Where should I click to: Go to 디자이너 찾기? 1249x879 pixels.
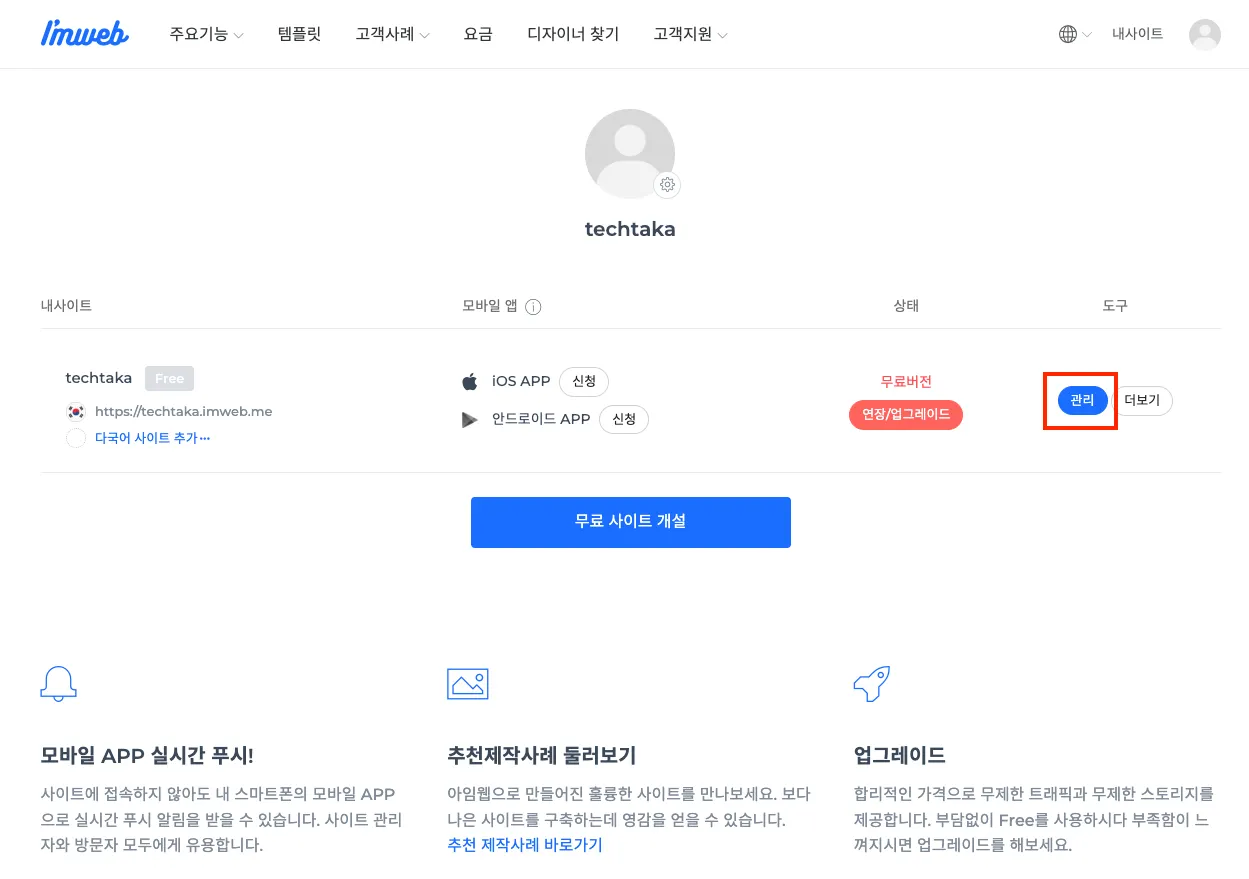pyautogui.click(x=573, y=34)
